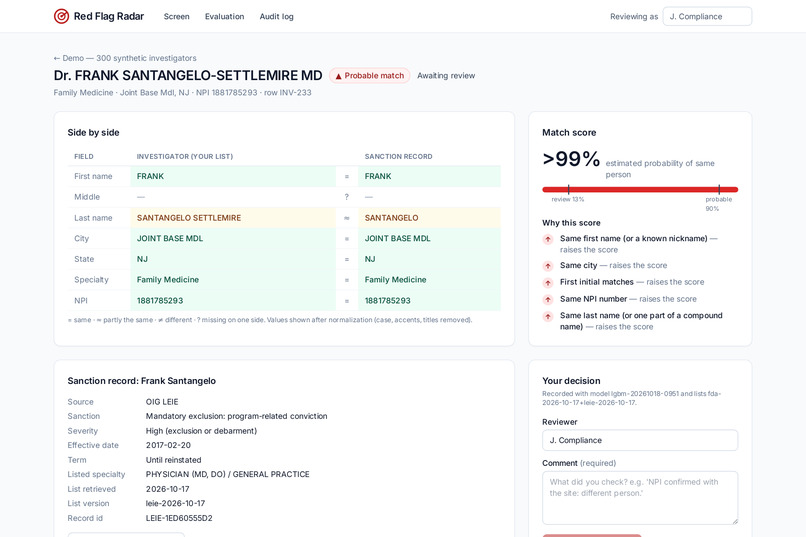Click the equals symbol in the First name row
The width and height of the screenshot is (806, 537).
point(346,176)
